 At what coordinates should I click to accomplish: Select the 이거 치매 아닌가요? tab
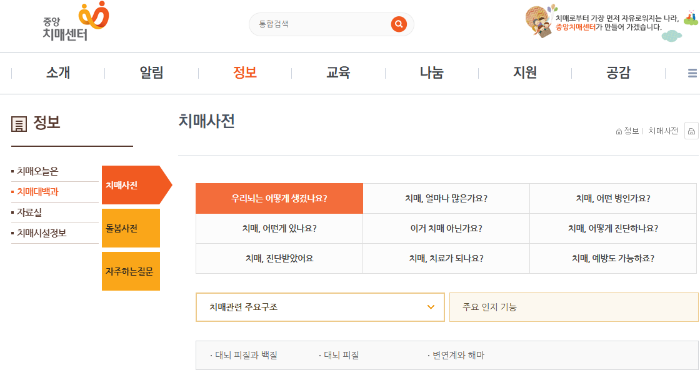(446, 228)
